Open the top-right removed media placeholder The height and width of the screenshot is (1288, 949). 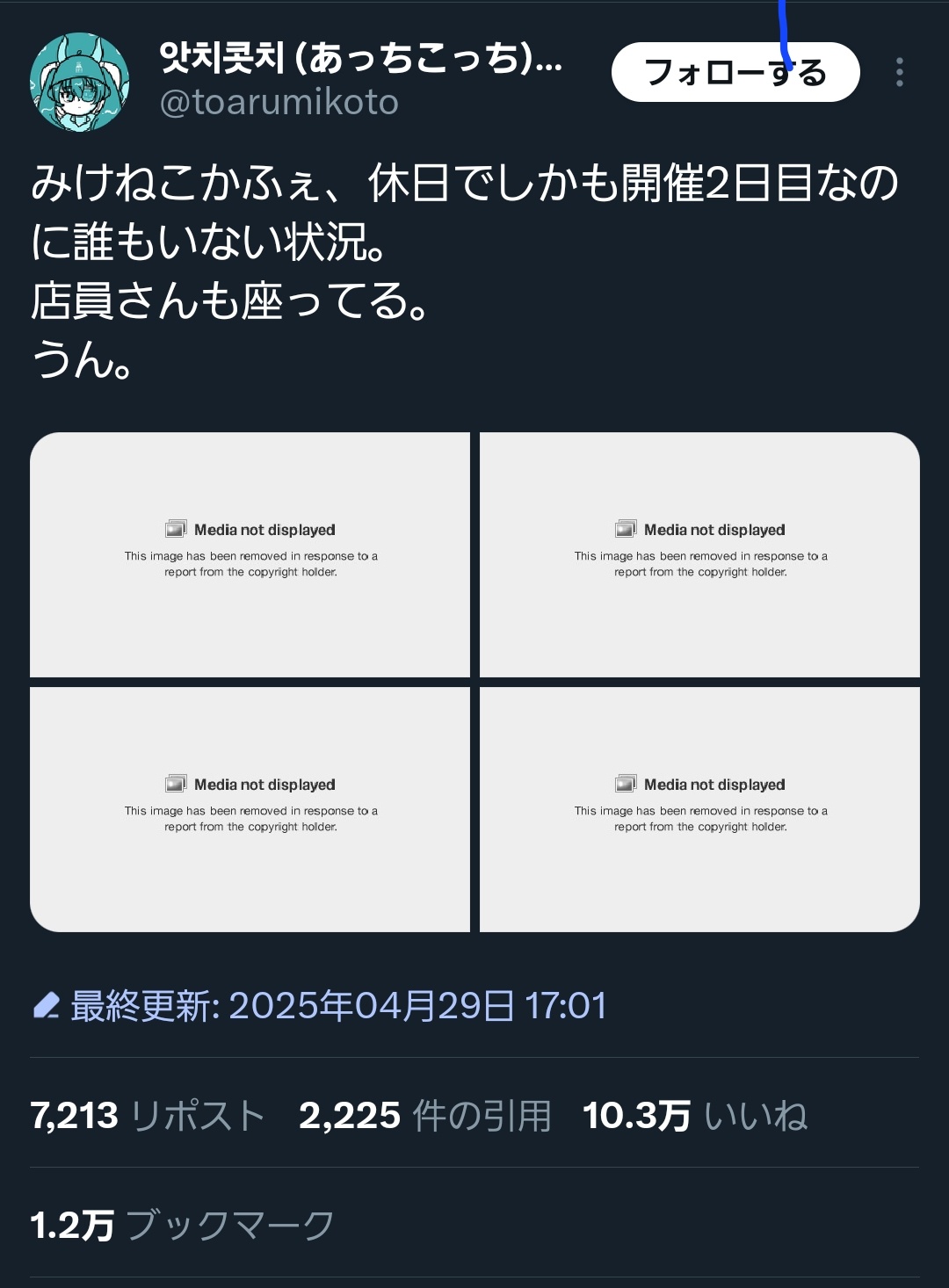pos(699,554)
